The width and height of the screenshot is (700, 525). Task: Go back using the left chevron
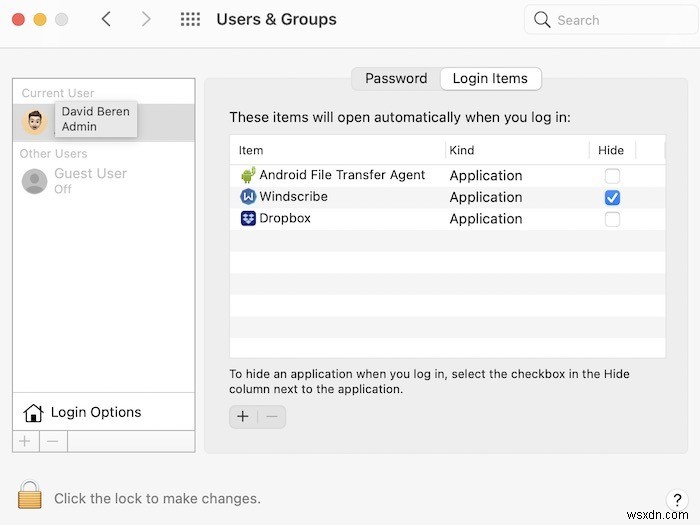coord(106,19)
